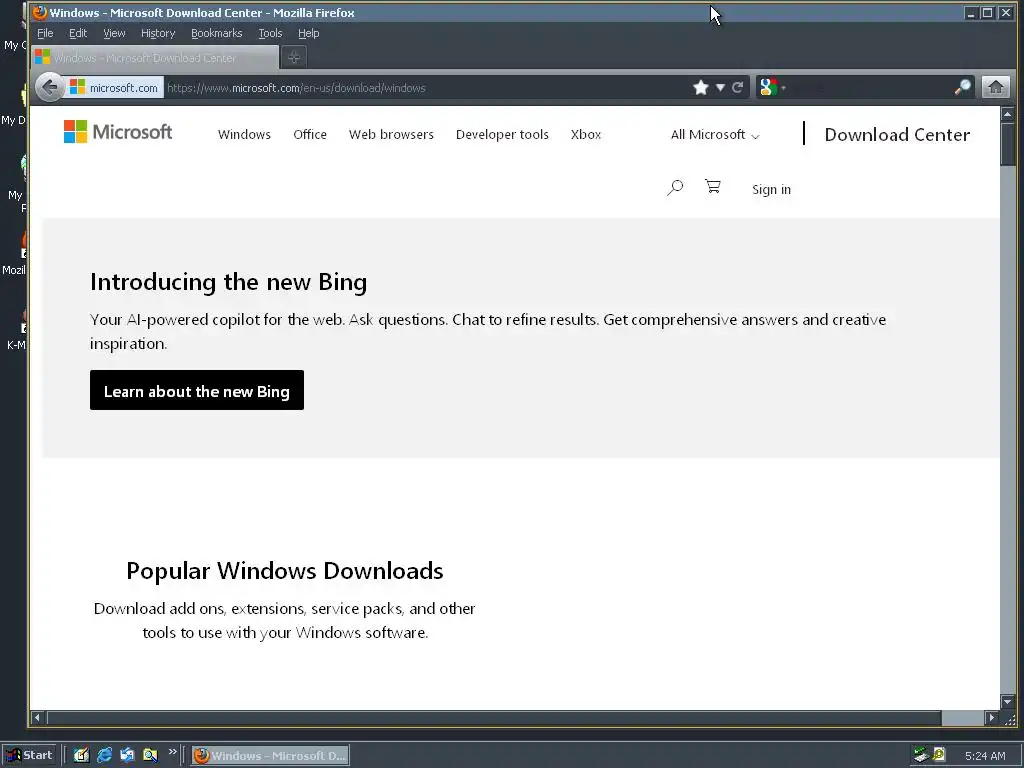This screenshot has height=768, width=1024.
Task: Launch Outlook Express from quick launch
Action: click(127, 755)
